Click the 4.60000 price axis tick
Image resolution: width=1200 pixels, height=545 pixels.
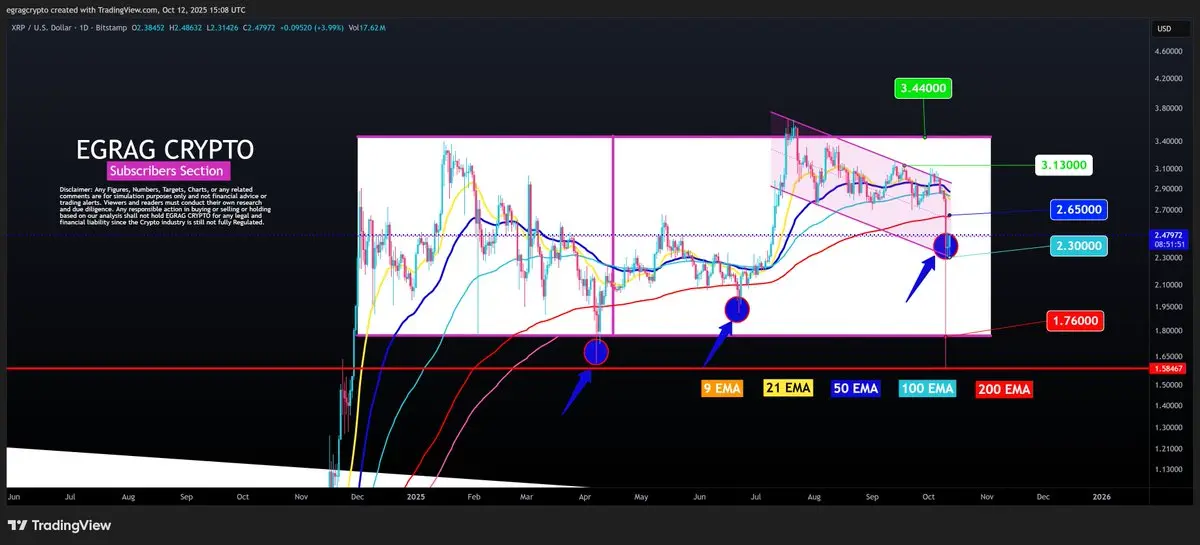[1170, 50]
